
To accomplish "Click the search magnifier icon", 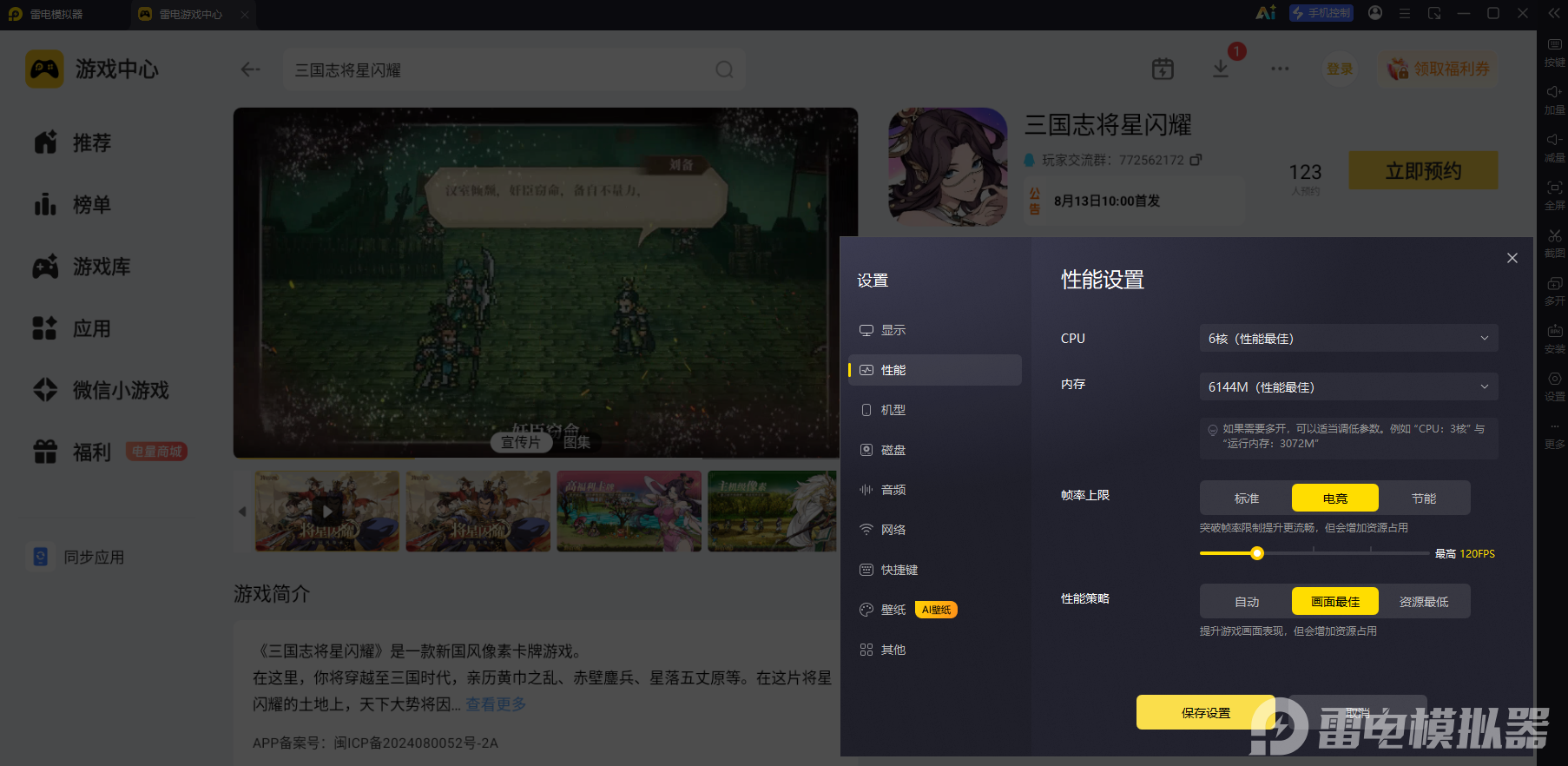I will click(724, 69).
